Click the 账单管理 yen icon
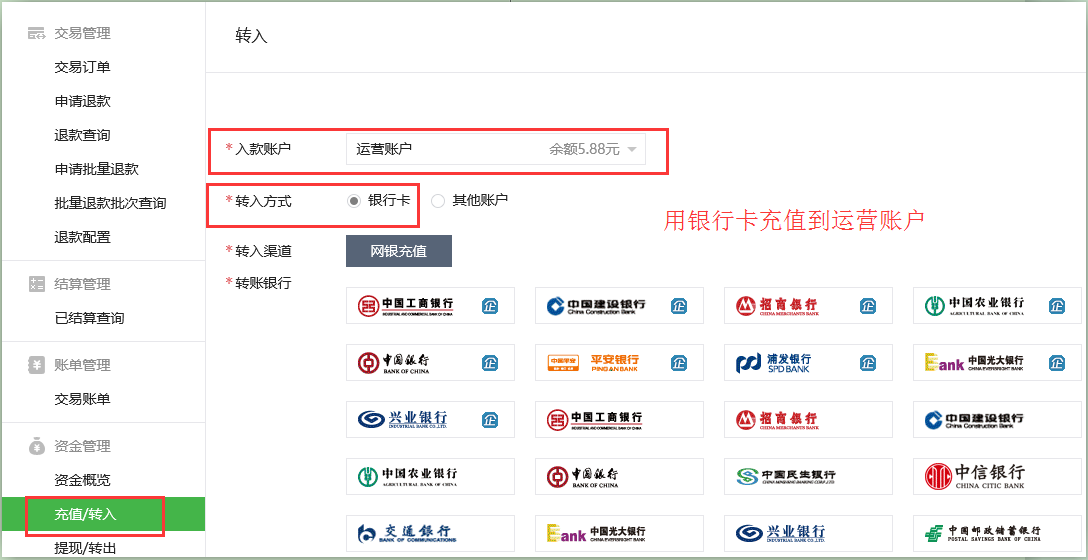Viewport: 1088px width, 560px height. (x=36, y=365)
